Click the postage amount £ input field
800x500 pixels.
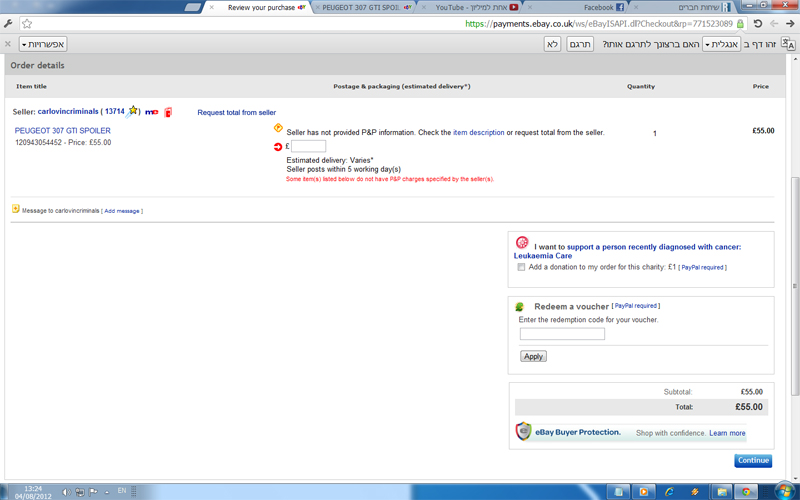tap(308, 146)
